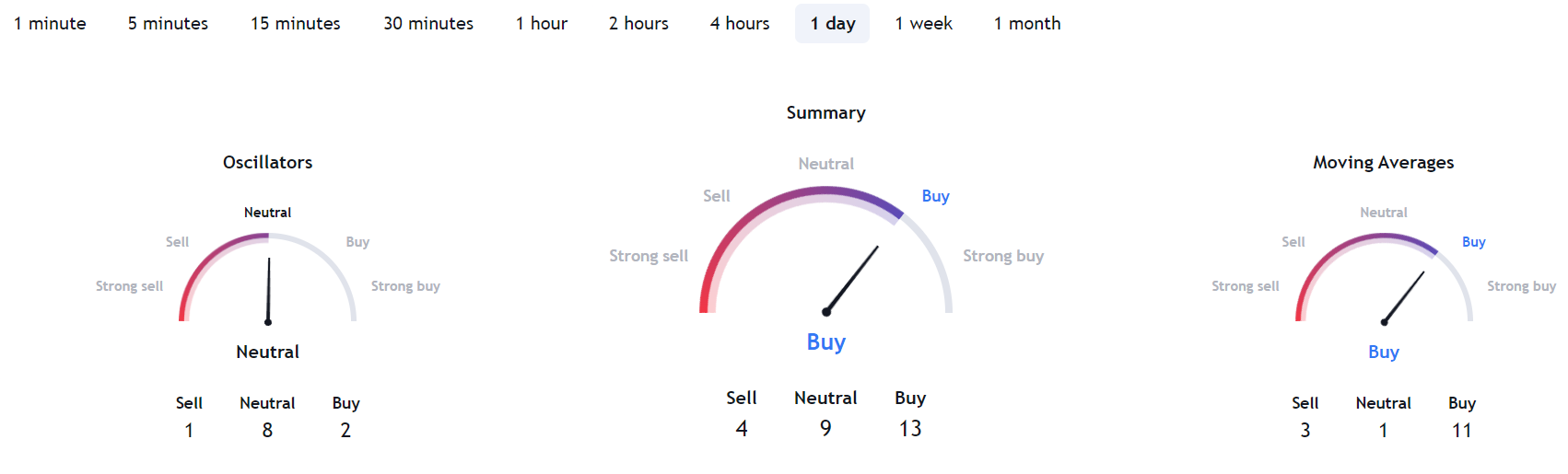1568x474 pixels.
Task: Click the Moving Averages gauge needle
Action: [1404, 297]
